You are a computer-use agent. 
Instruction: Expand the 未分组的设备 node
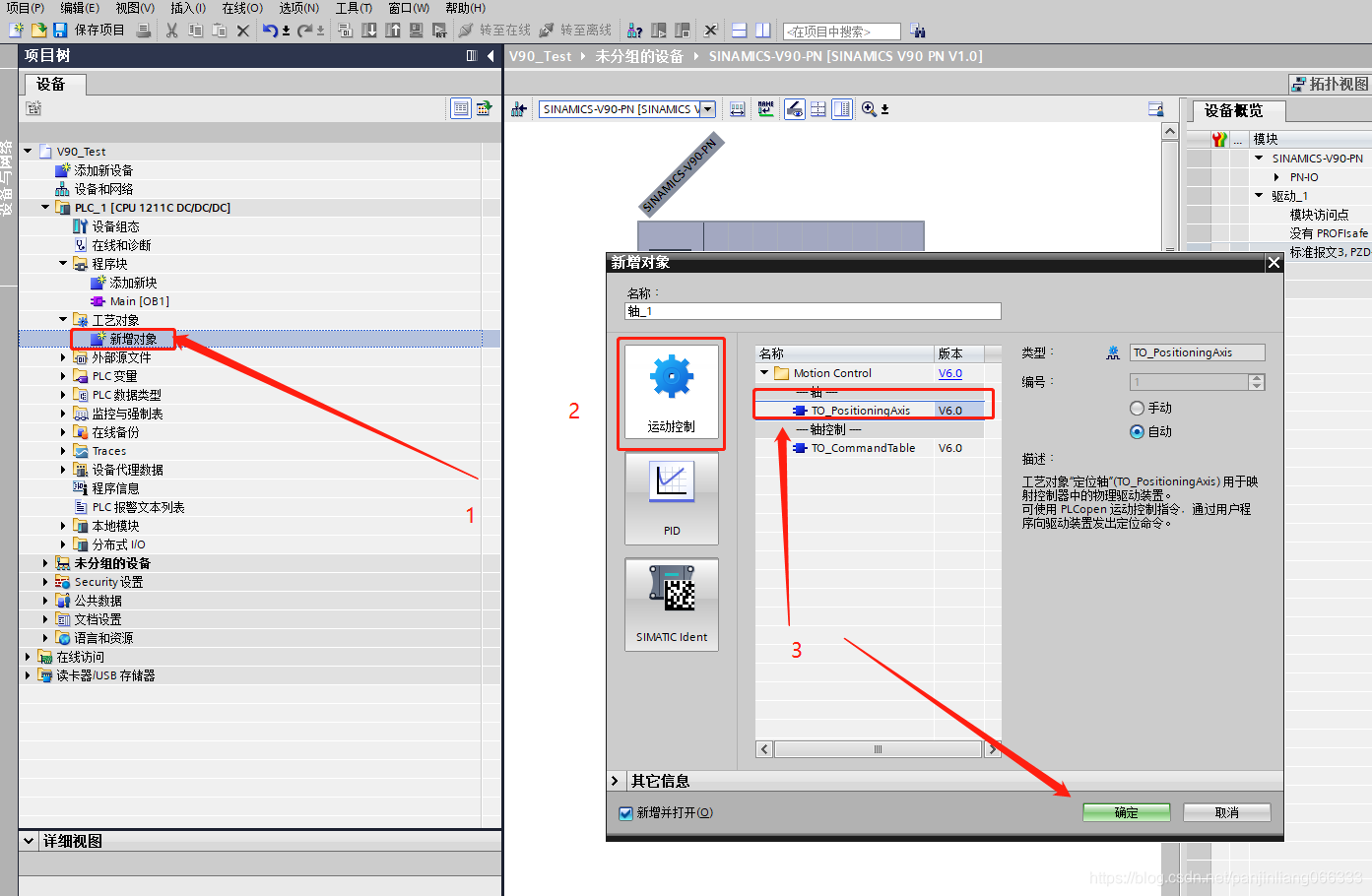point(45,563)
